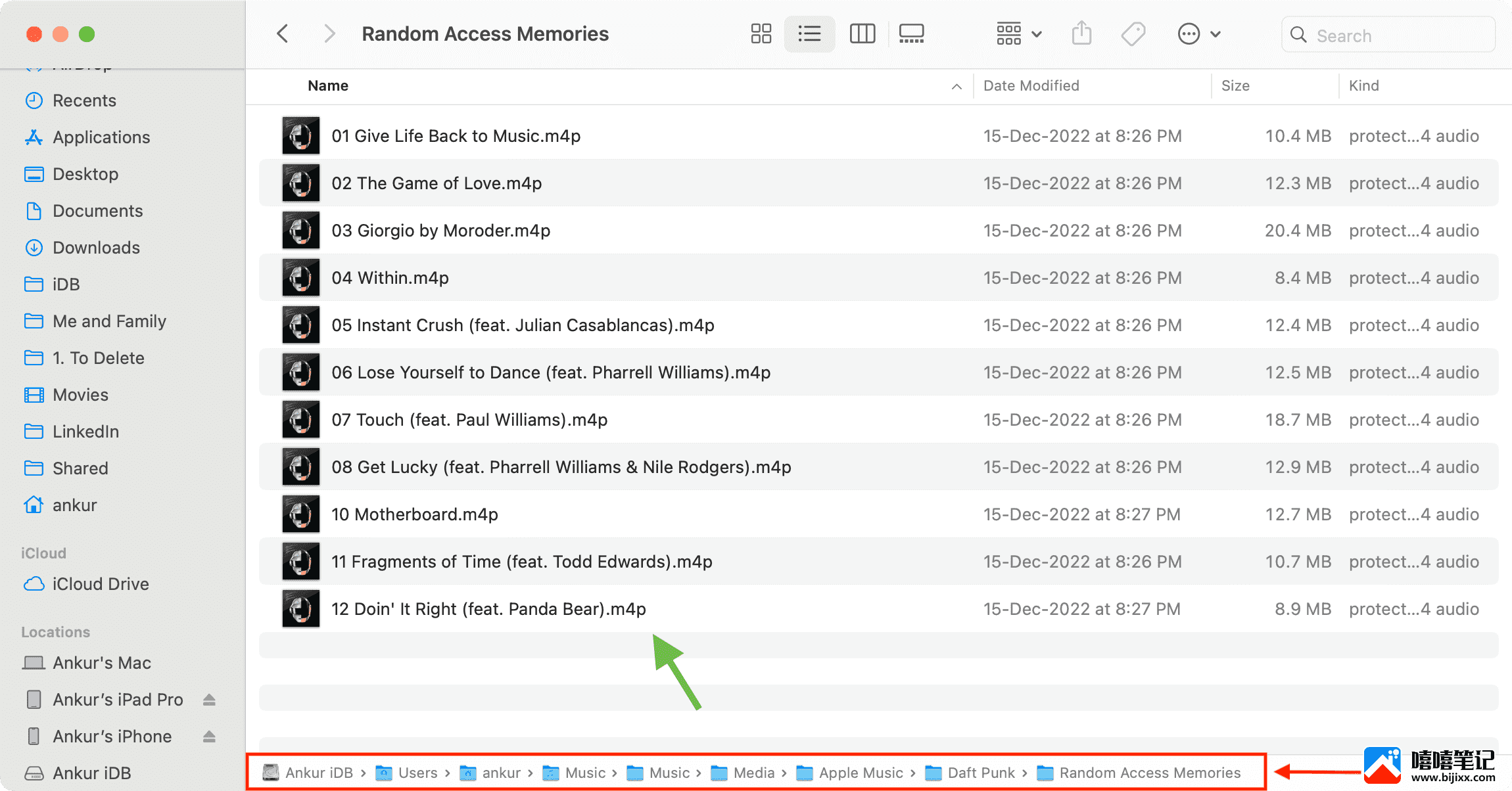Switch to icon grid view
The image size is (1512, 791).
coord(761,34)
